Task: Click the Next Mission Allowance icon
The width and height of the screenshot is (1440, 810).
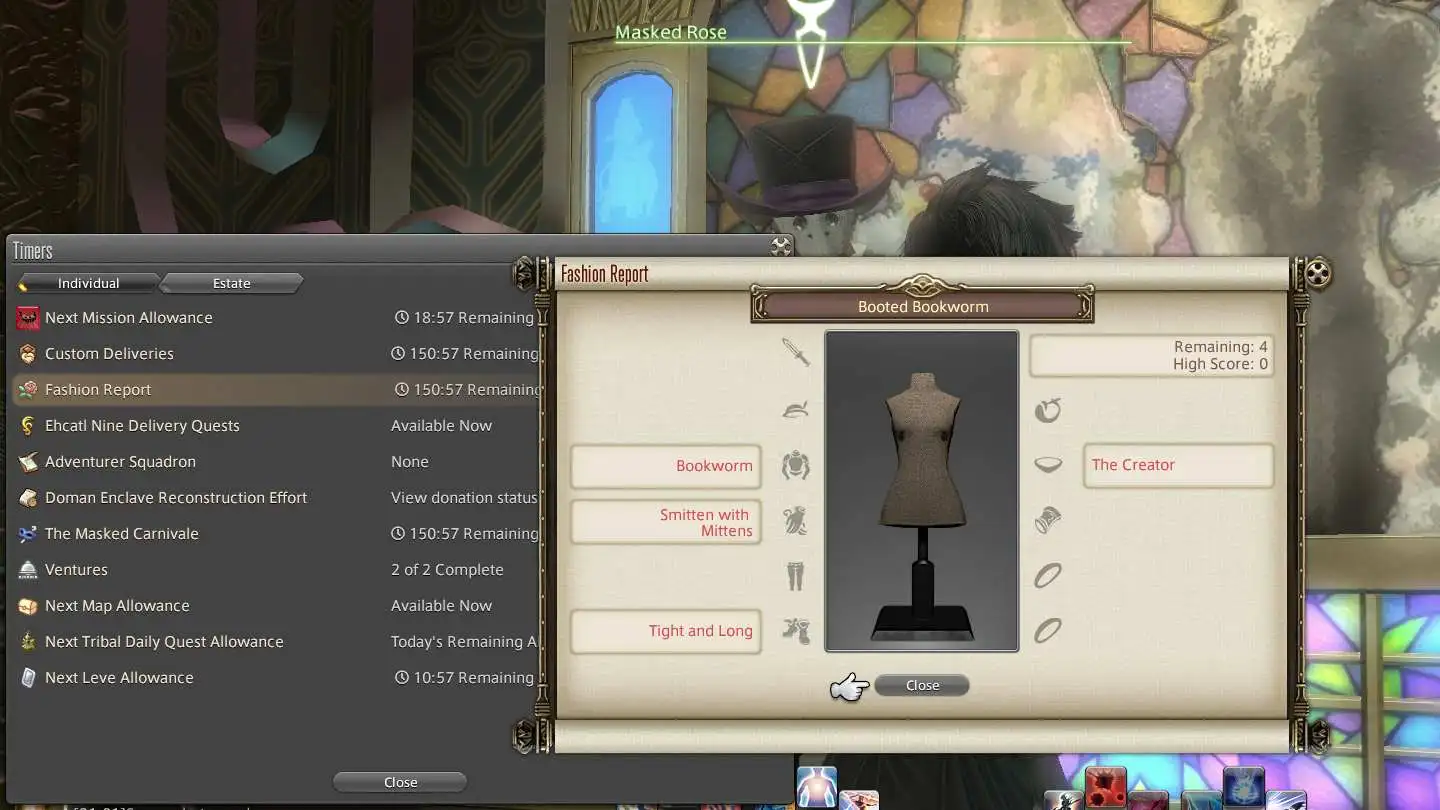Action: click(28, 318)
